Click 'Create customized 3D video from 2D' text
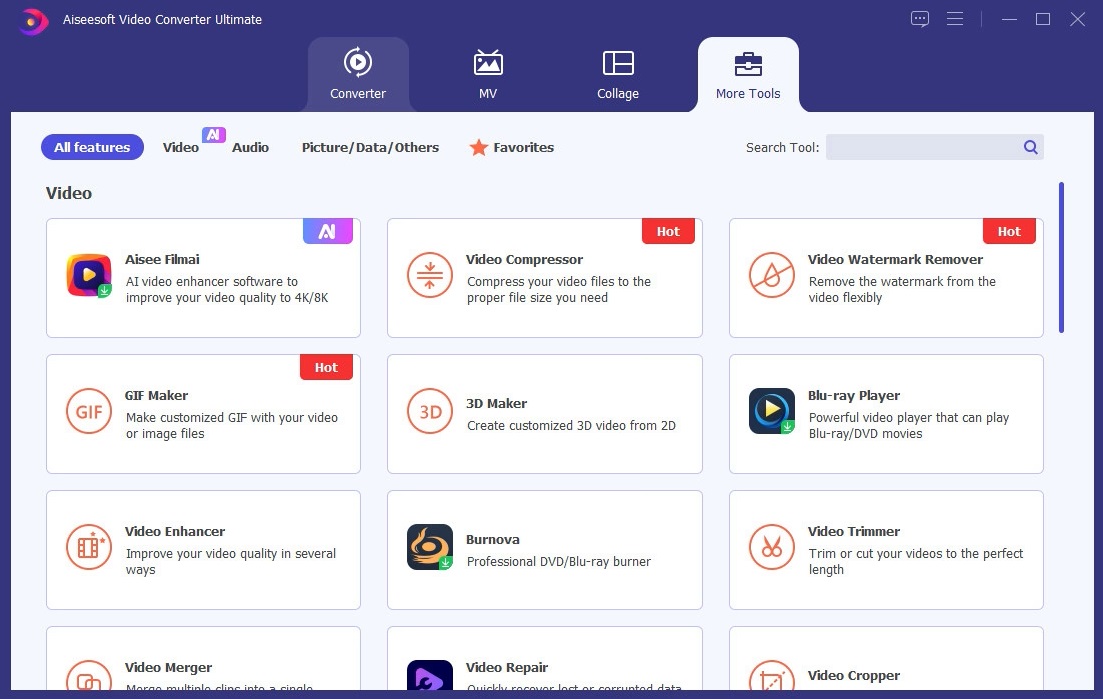Image resolution: width=1103 pixels, height=699 pixels. [571, 425]
